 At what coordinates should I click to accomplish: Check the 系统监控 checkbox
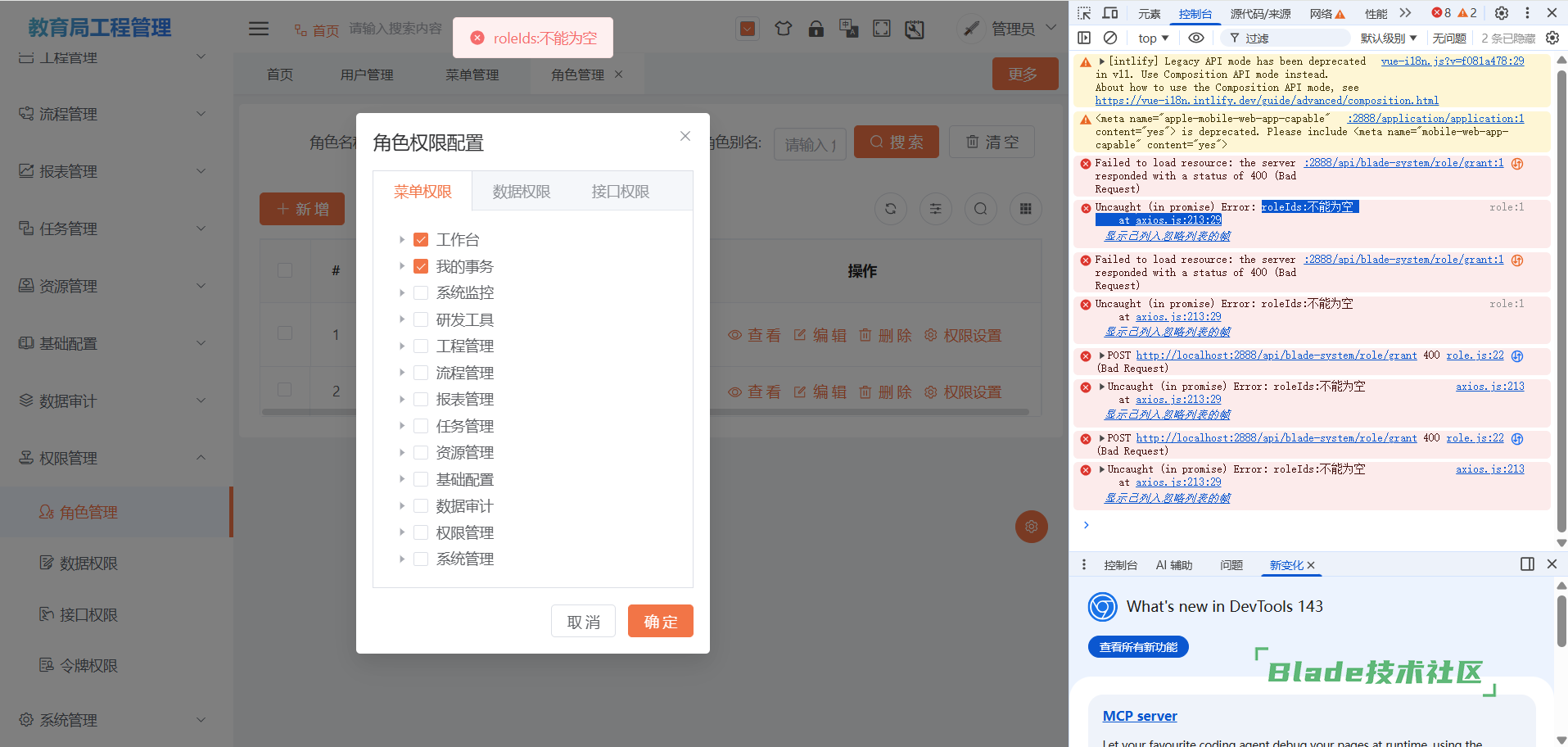421,293
